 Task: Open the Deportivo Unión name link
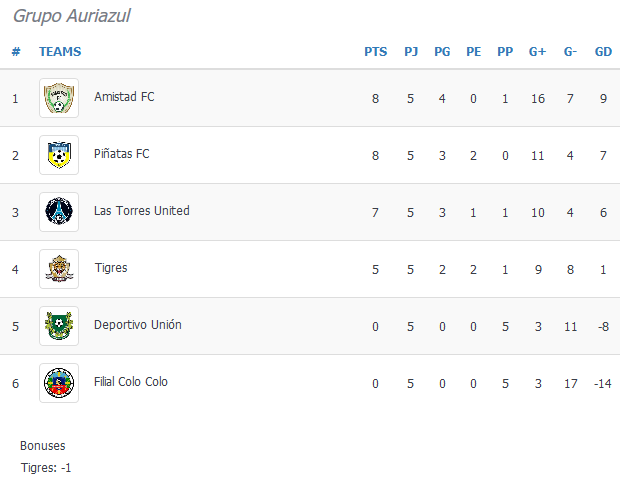pos(138,325)
